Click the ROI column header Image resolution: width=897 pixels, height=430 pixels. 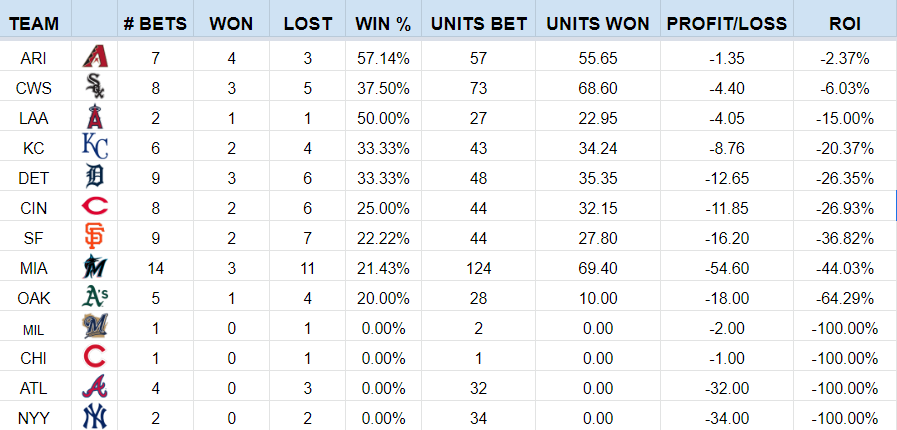(844, 23)
